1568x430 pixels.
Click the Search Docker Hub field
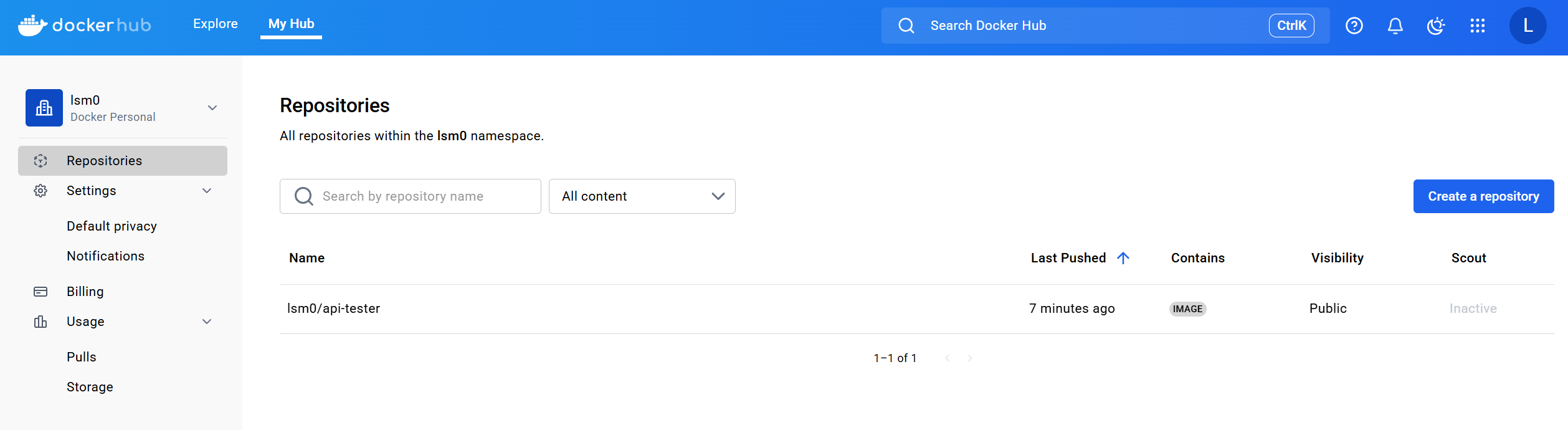1105,26
